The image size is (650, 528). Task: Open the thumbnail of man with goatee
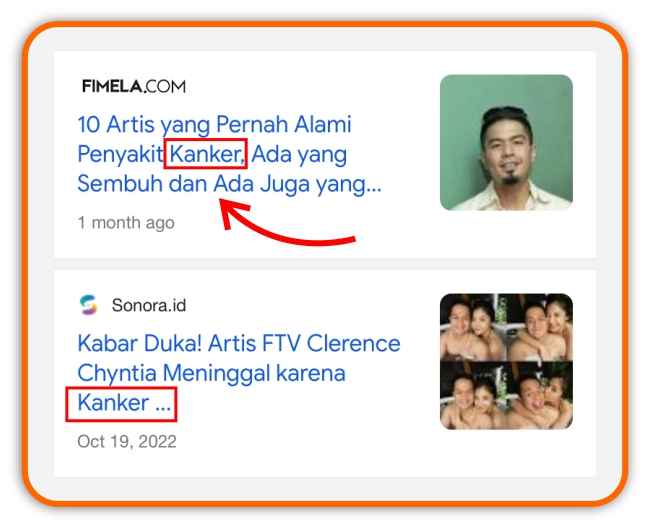(506, 142)
